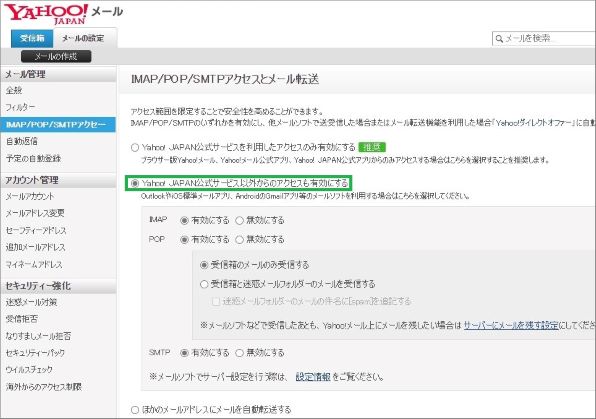
Task: Select 公式サービス以外からのアクセスも有効にする radio
Action: [x=135, y=184]
